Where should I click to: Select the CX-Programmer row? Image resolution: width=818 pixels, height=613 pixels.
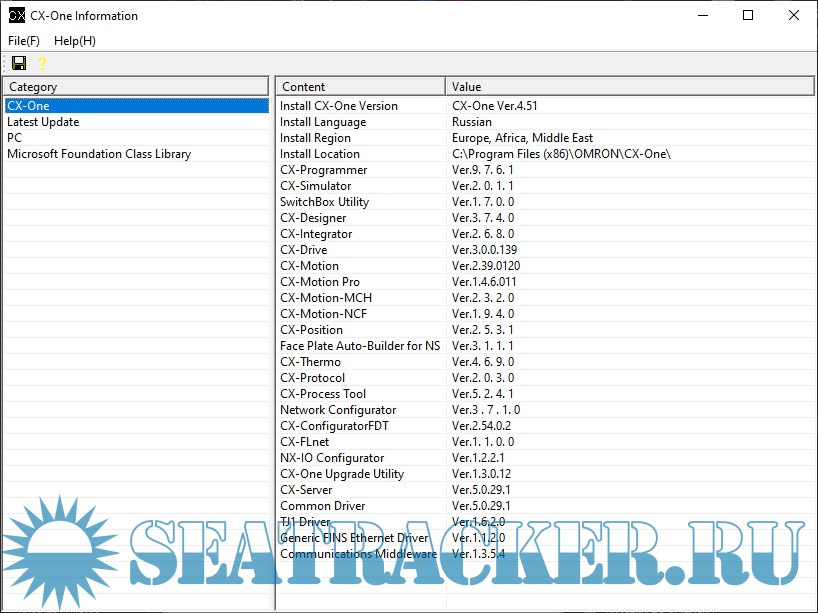[323, 170]
